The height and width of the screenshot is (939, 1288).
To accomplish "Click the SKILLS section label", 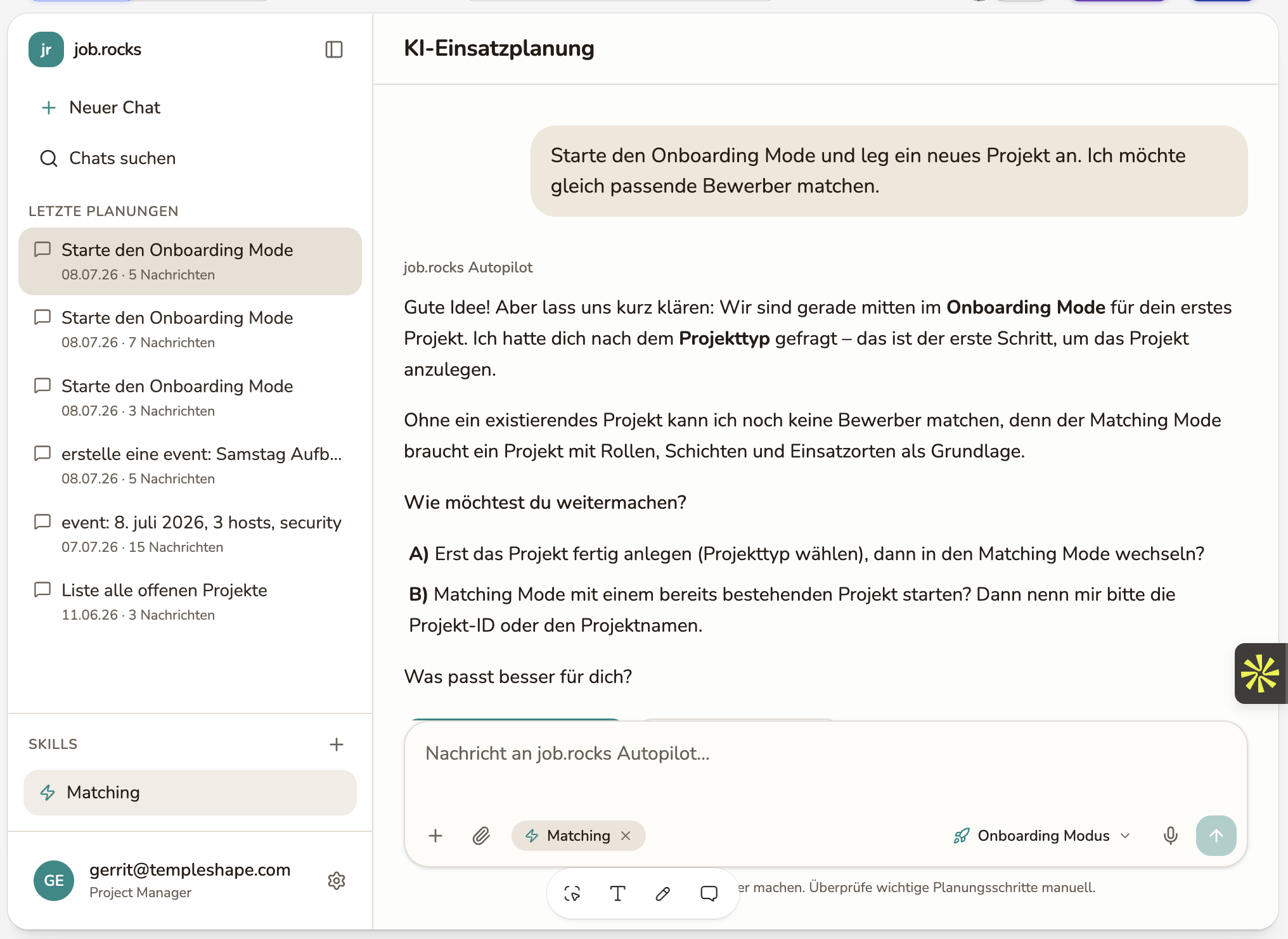I will (53, 744).
